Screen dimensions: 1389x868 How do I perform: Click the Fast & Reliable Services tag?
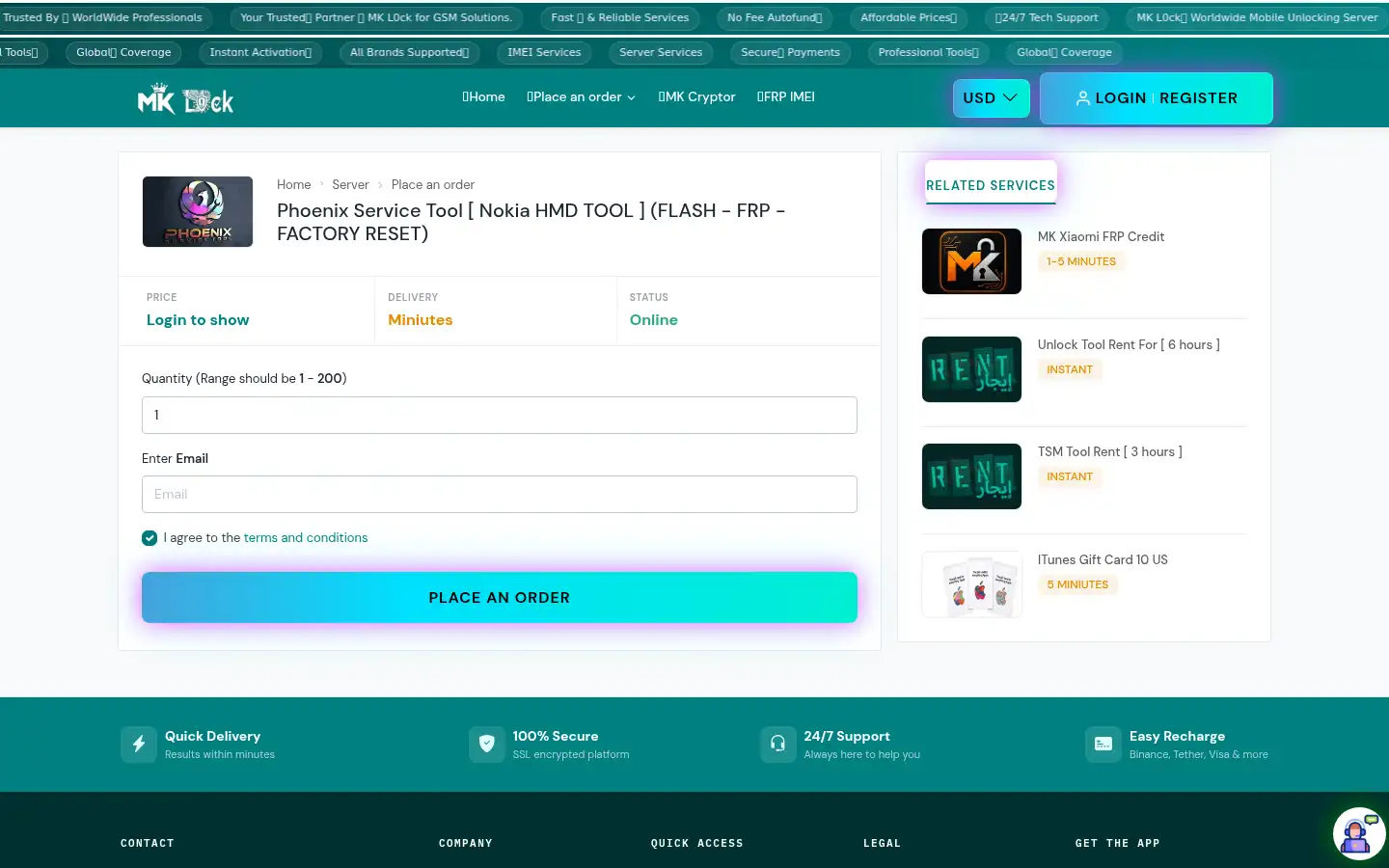click(x=619, y=18)
